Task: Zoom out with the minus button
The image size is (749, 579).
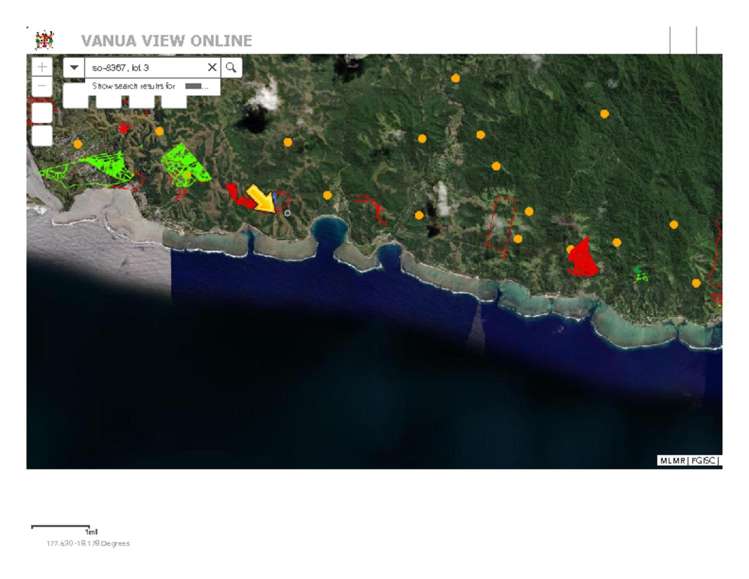Action: tap(42, 86)
